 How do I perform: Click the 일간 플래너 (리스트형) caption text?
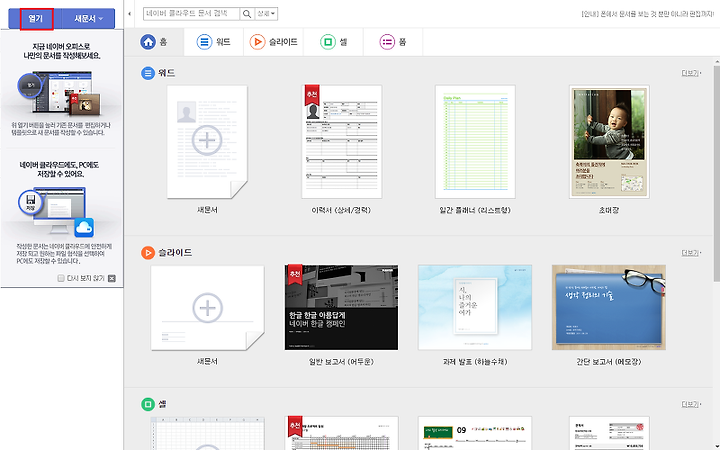[x=475, y=210]
